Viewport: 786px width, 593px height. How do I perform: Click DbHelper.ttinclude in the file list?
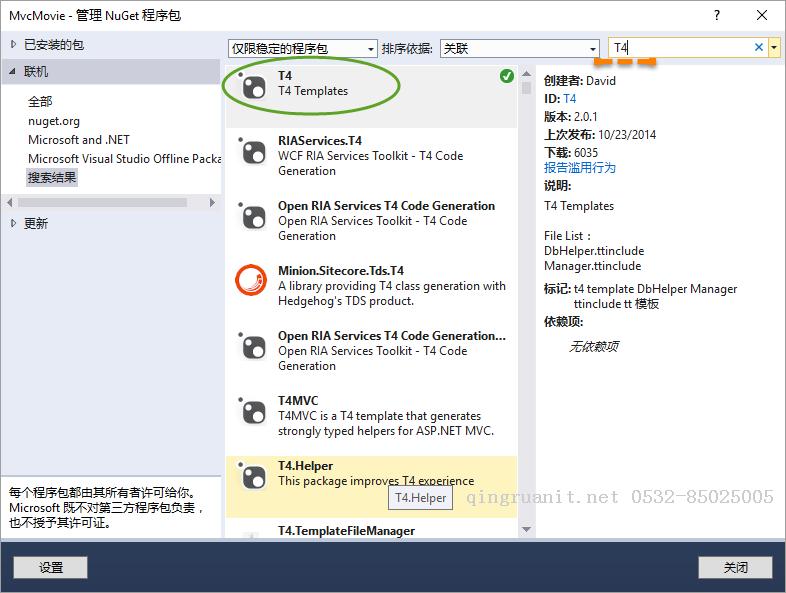tap(594, 251)
